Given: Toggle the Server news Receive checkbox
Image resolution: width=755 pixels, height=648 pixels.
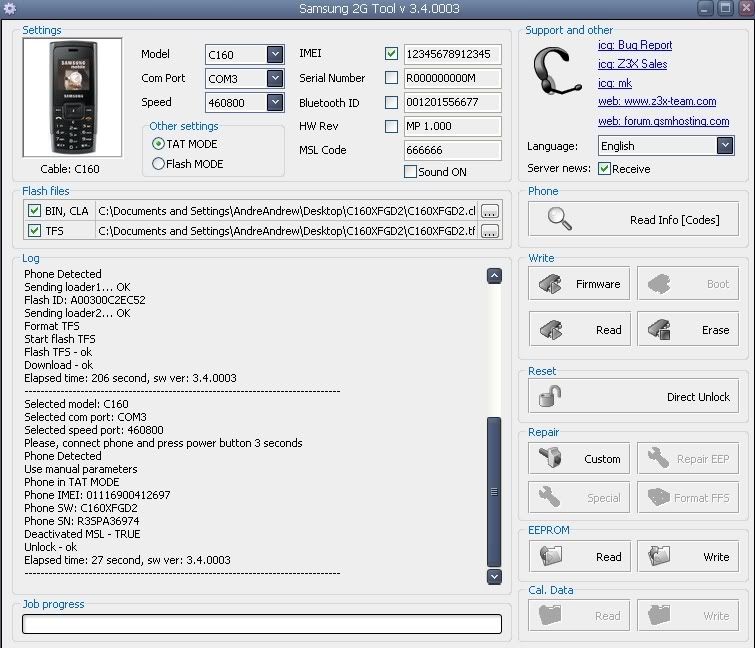Looking at the screenshot, I should [x=604, y=168].
